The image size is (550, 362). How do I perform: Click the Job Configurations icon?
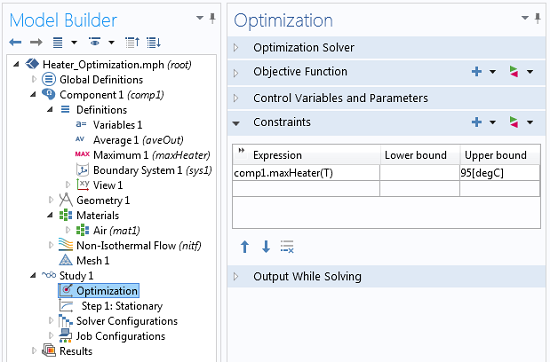click(66, 336)
